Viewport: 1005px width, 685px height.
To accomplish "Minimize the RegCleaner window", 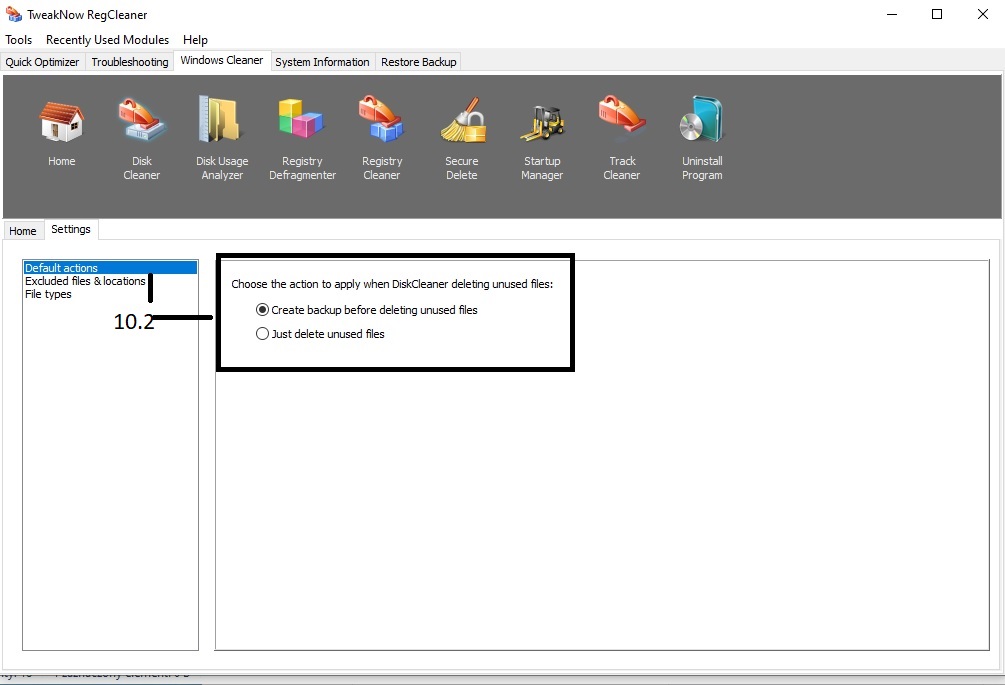I will tap(892, 14).
